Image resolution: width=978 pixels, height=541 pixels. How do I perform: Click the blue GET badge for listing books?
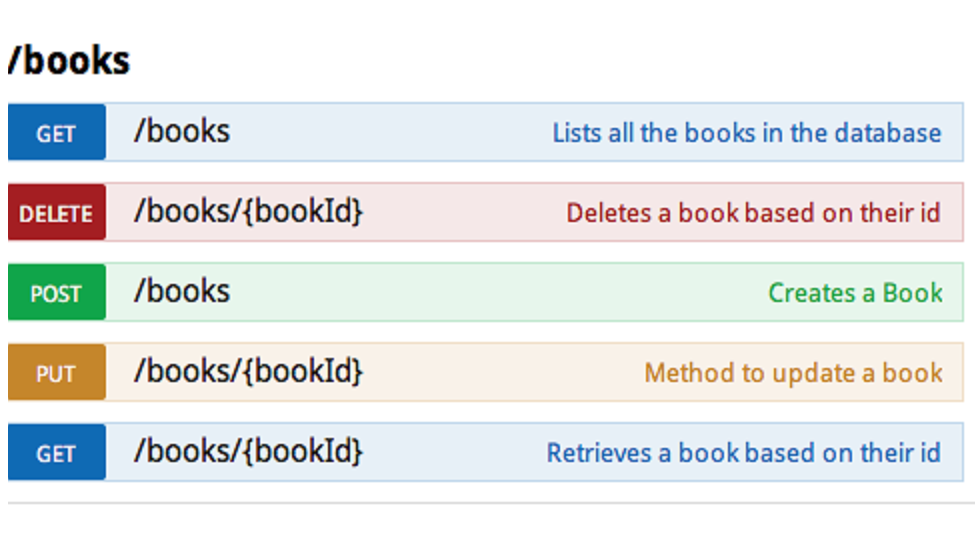[56, 132]
